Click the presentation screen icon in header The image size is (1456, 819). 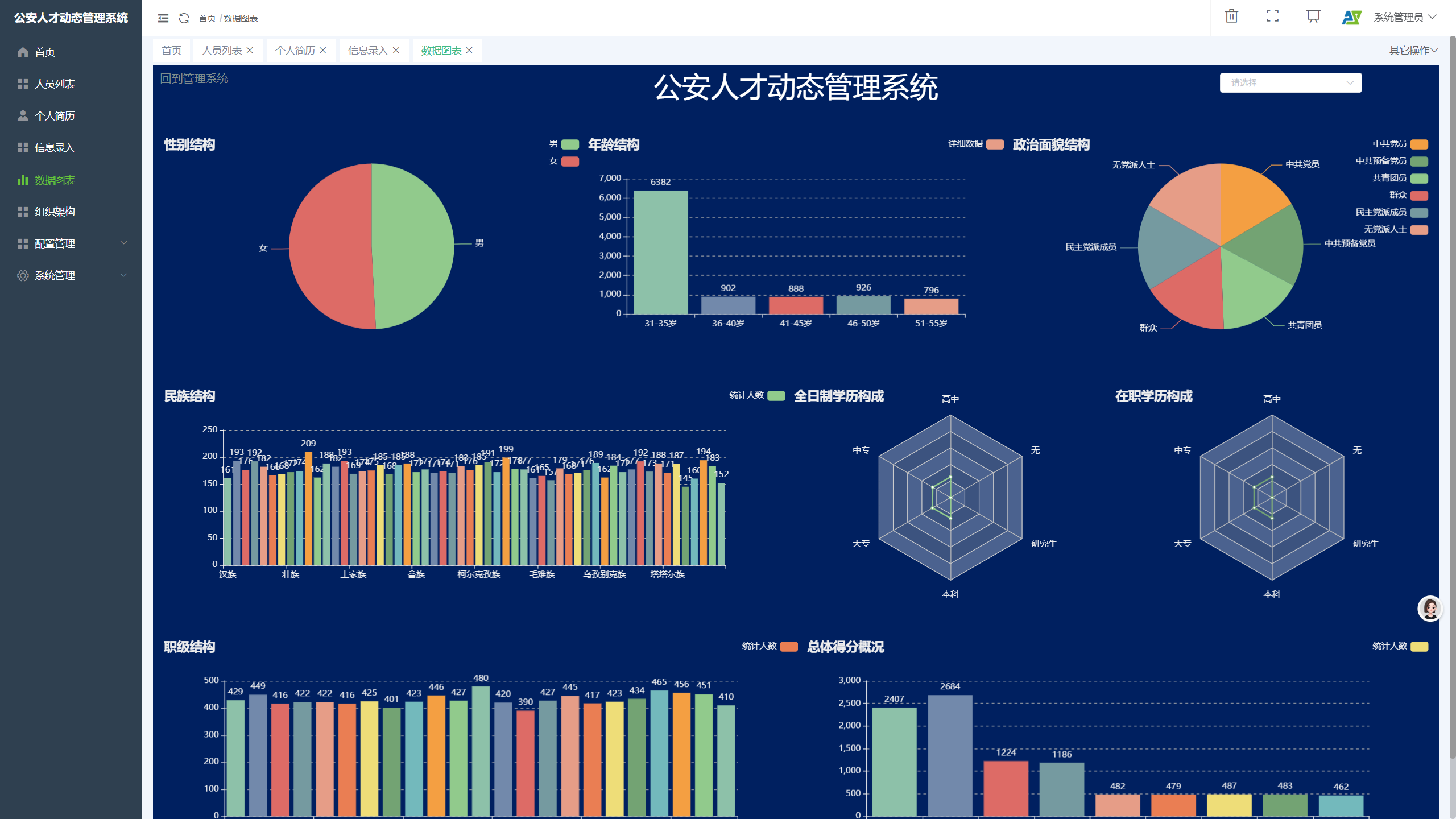1313,16
